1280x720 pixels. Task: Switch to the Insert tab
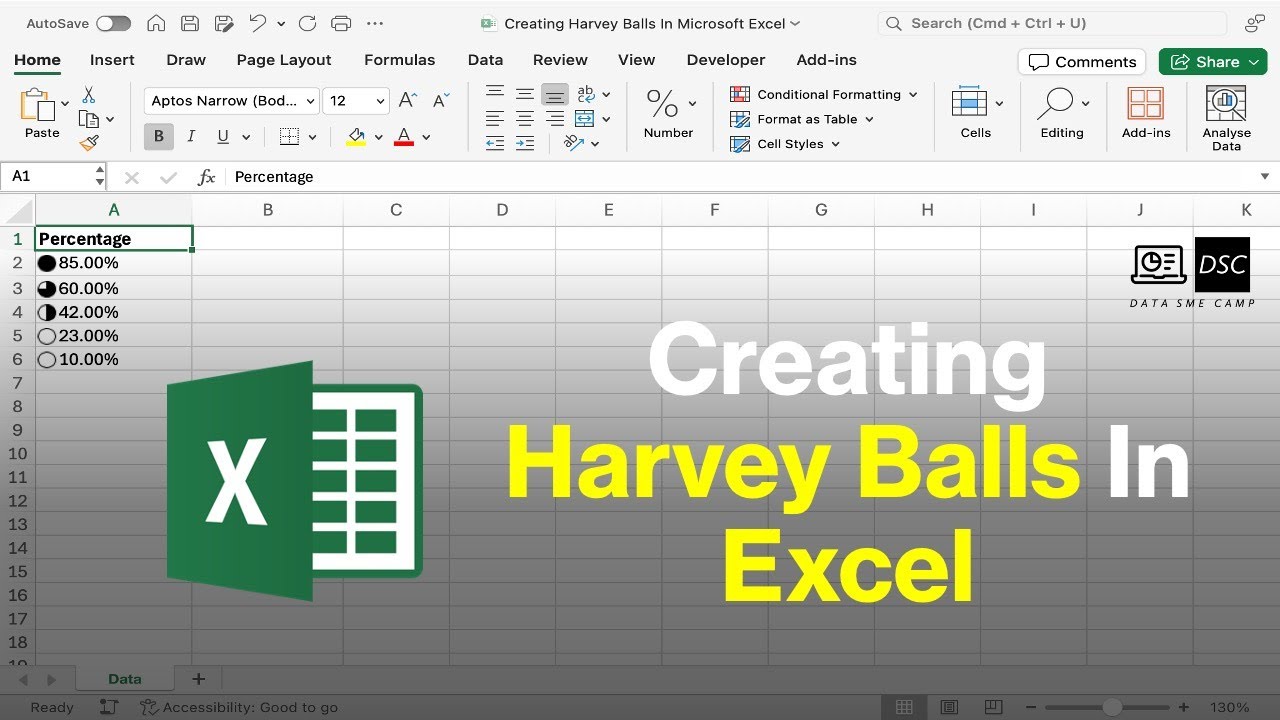[112, 60]
